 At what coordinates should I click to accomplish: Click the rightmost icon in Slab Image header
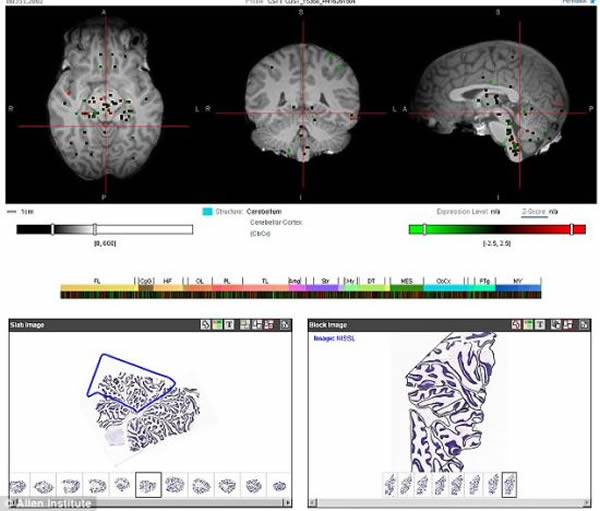(285, 325)
